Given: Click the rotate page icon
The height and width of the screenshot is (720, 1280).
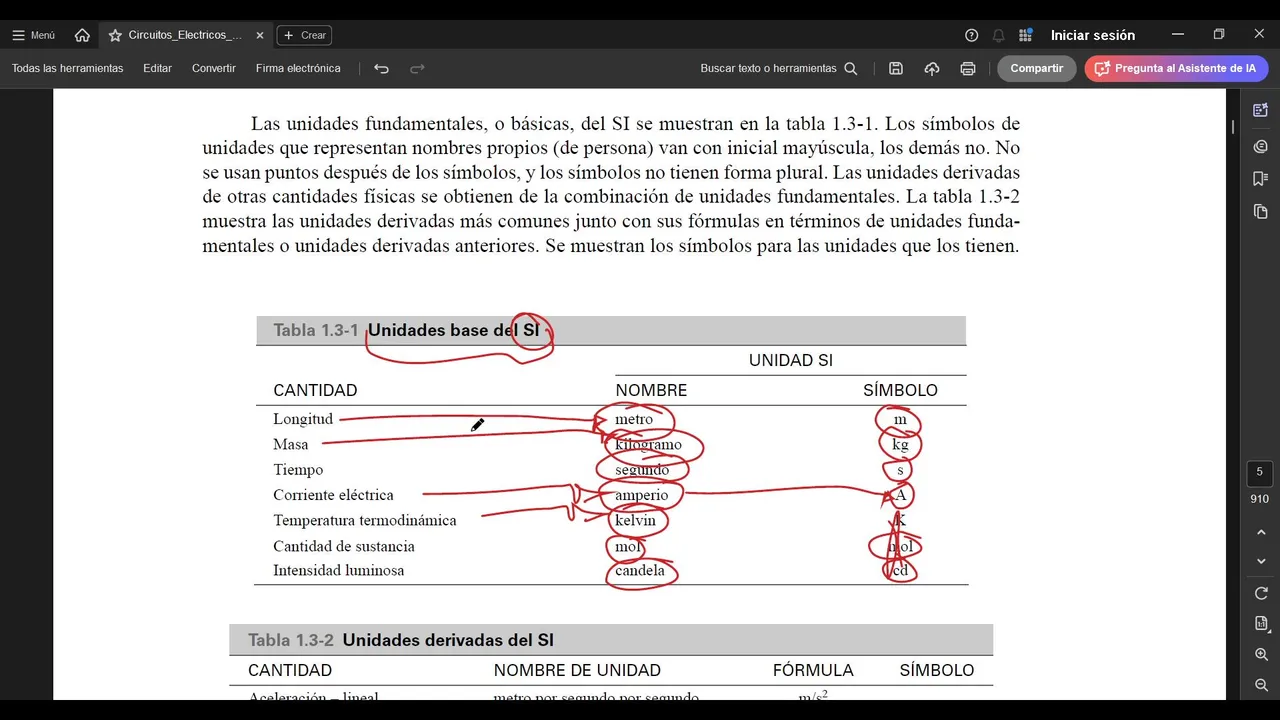Looking at the screenshot, I should point(1261,593).
